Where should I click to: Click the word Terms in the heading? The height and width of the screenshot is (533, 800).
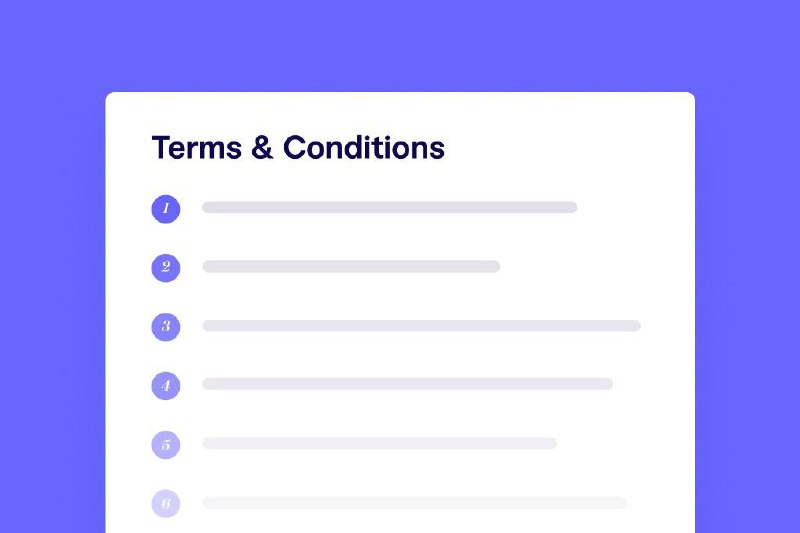(x=197, y=148)
